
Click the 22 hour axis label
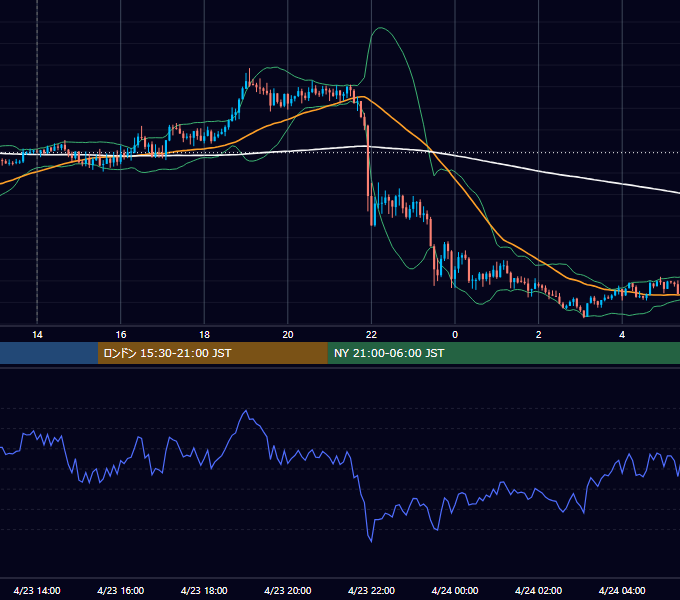pos(371,335)
